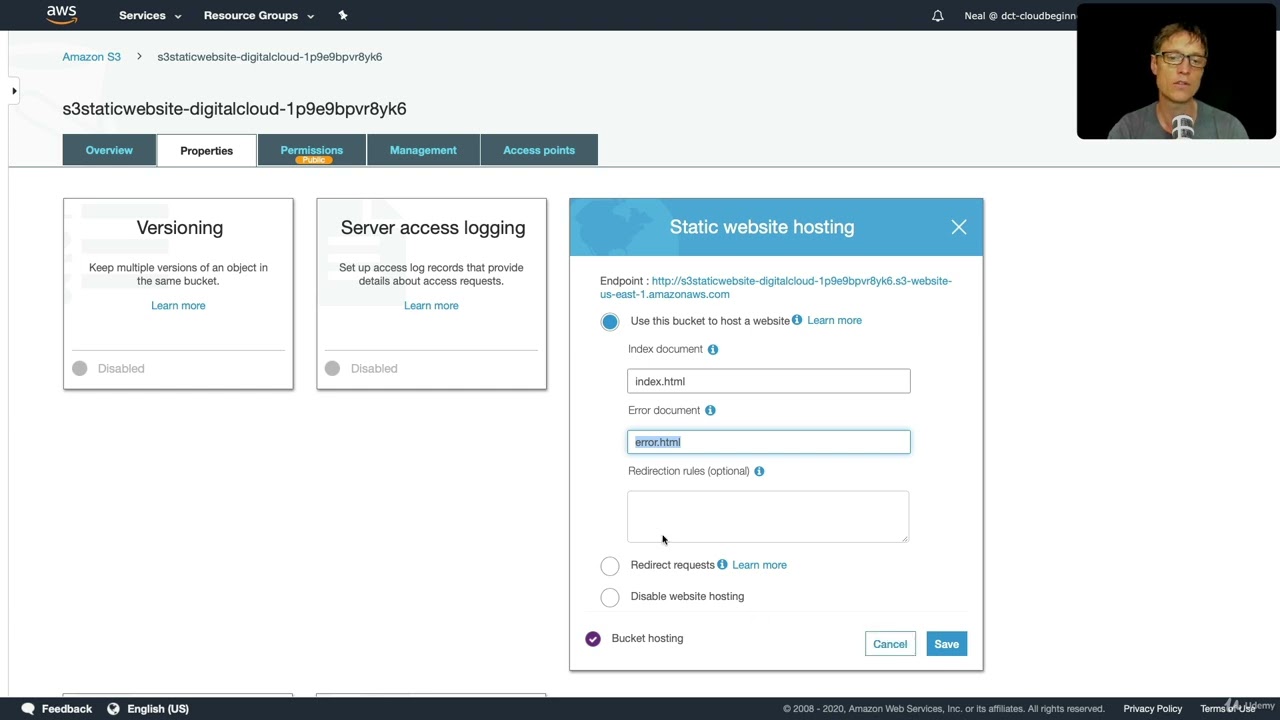Click the Feedback speech bubble icon
This screenshot has width=1280, height=720.
pyautogui.click(x=28, y=709)
